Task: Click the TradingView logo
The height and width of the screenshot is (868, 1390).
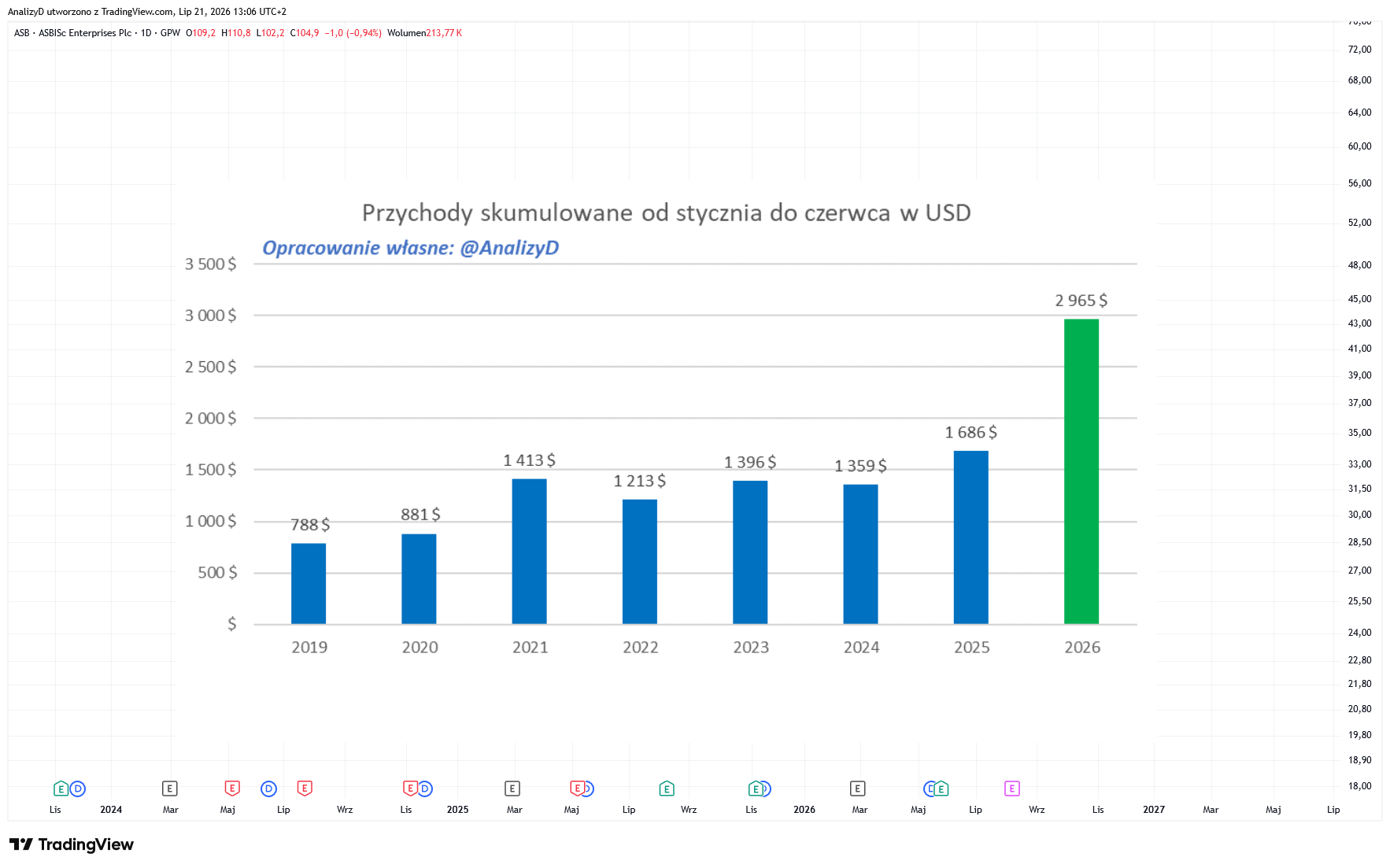Action: point(72,844)
